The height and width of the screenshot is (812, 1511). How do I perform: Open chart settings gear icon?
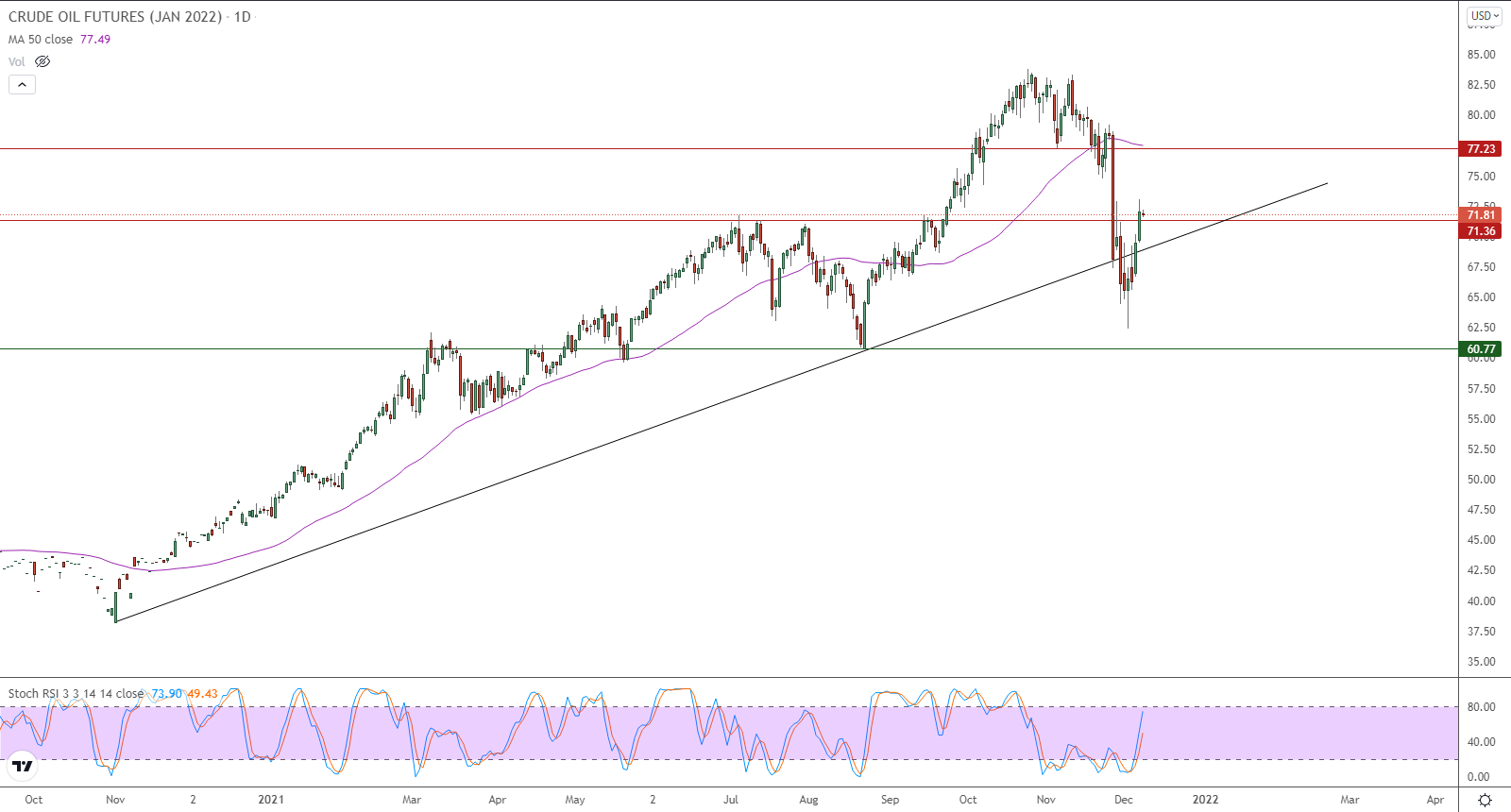click(1485, 800)
